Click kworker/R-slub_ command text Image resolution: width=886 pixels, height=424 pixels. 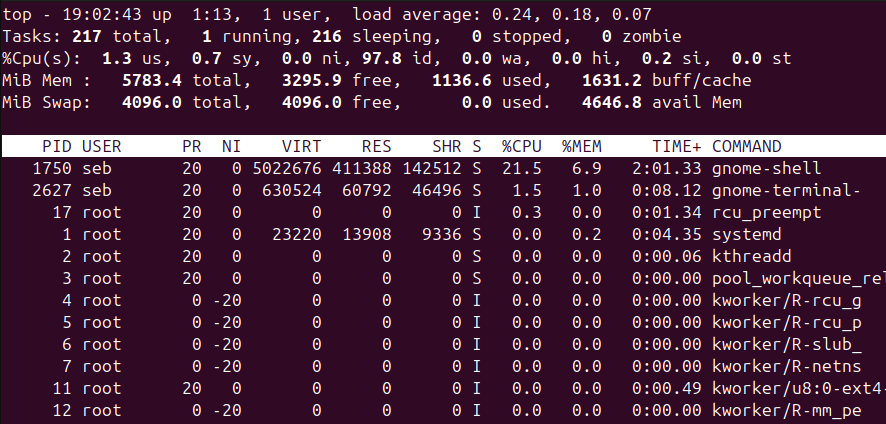786,345
